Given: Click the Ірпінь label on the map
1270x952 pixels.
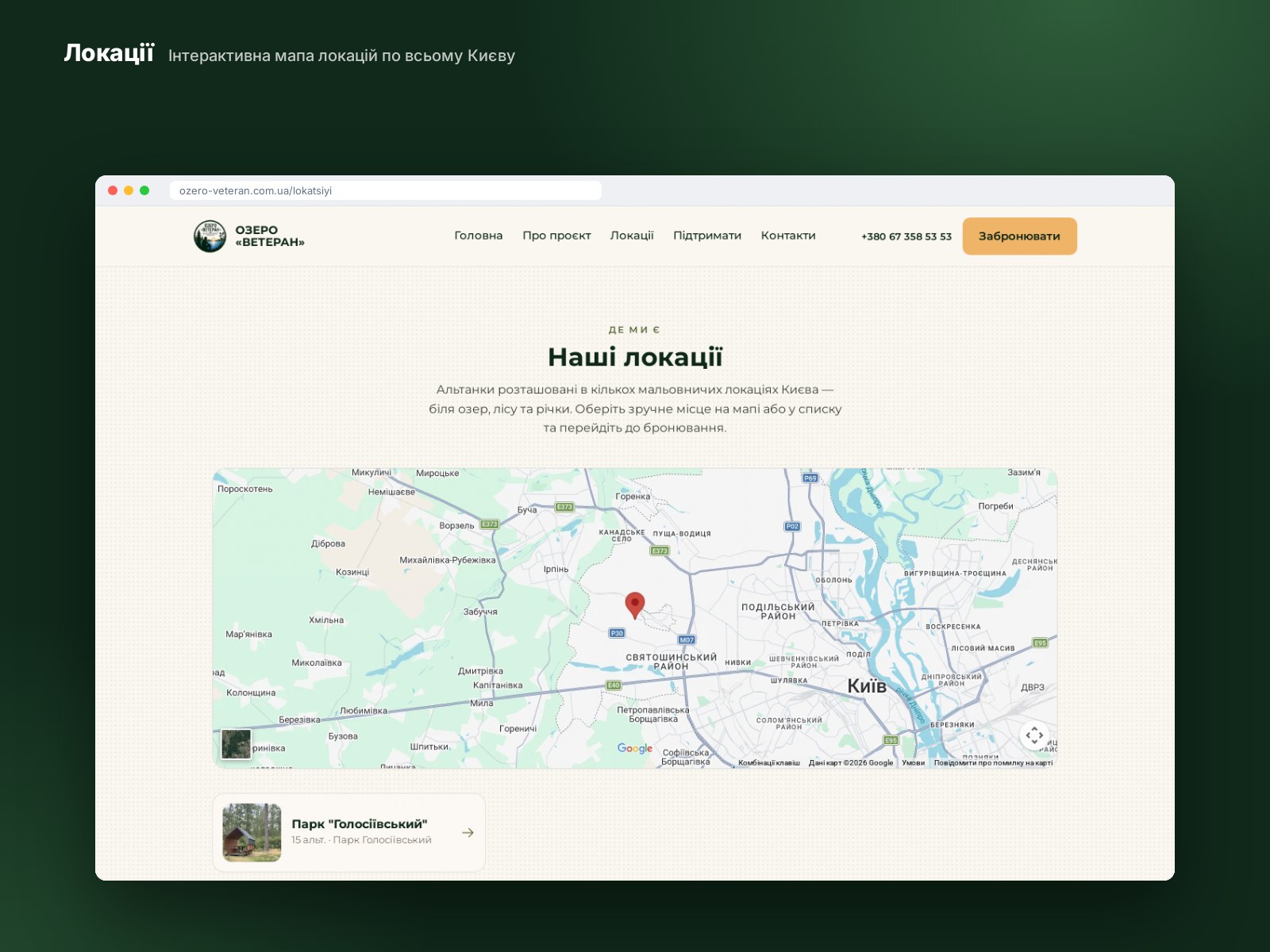Looking at the screenshot, I should [x=556, y=569].
